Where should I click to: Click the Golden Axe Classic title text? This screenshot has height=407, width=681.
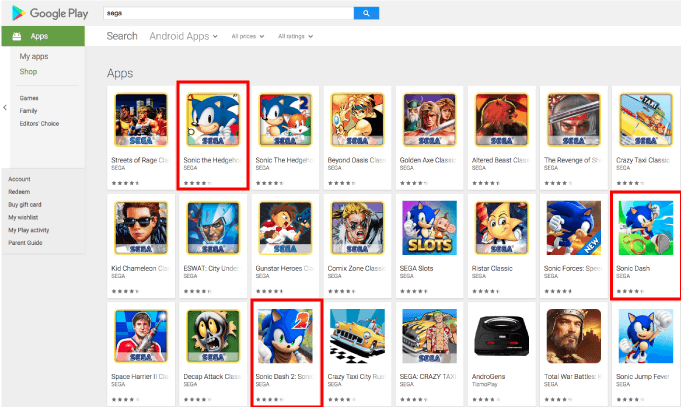click(x=428, y=160)
